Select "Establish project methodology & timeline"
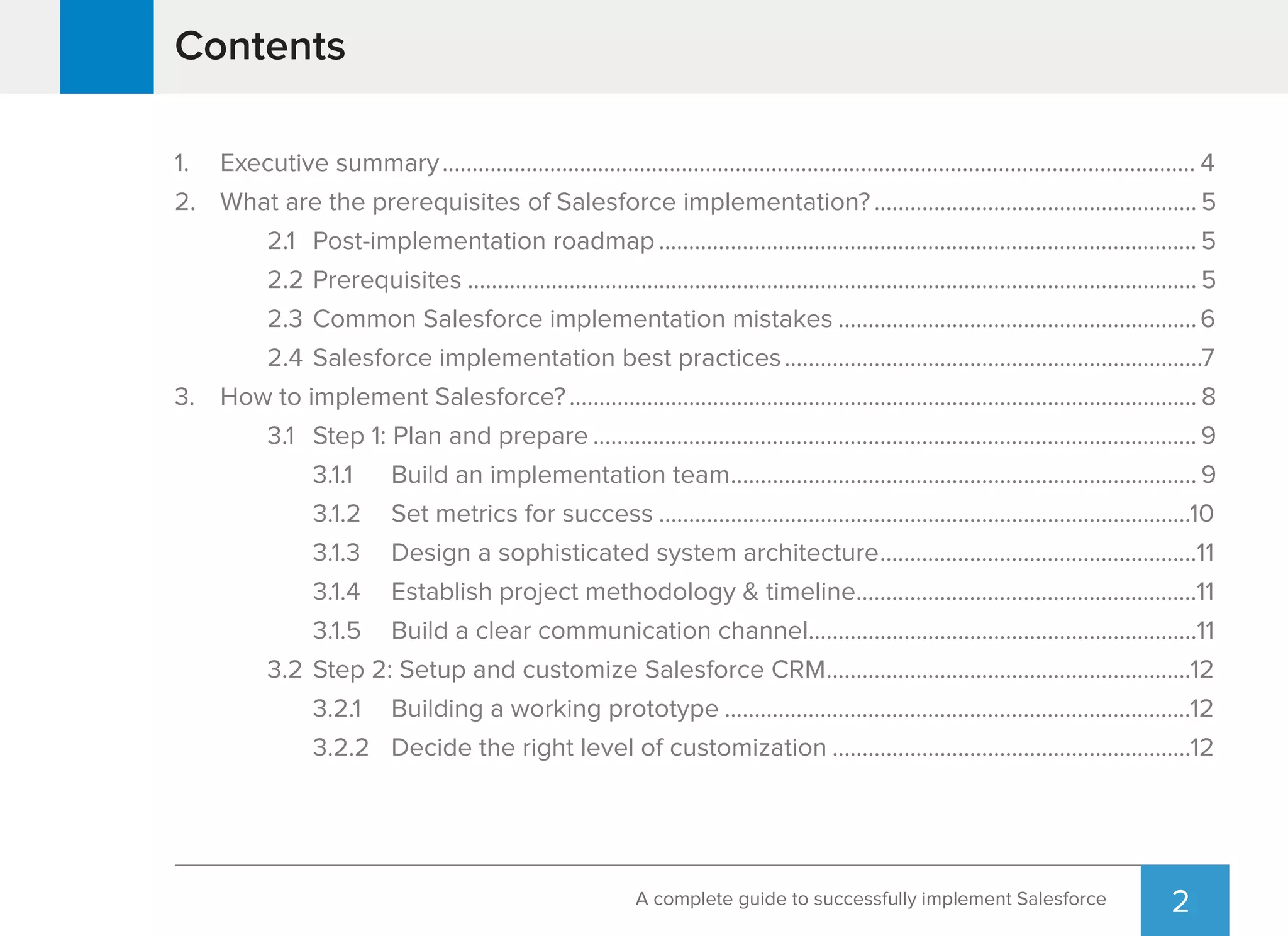This screenshot has height=936, width=1288. click(623, 592)
